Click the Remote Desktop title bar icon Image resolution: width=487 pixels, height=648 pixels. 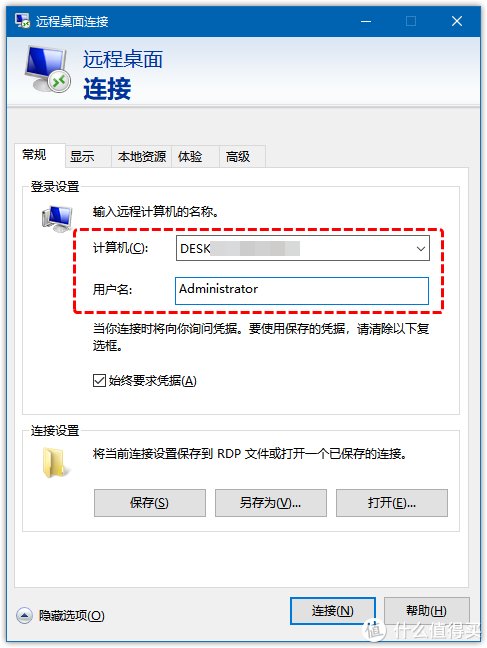point(22,20)
